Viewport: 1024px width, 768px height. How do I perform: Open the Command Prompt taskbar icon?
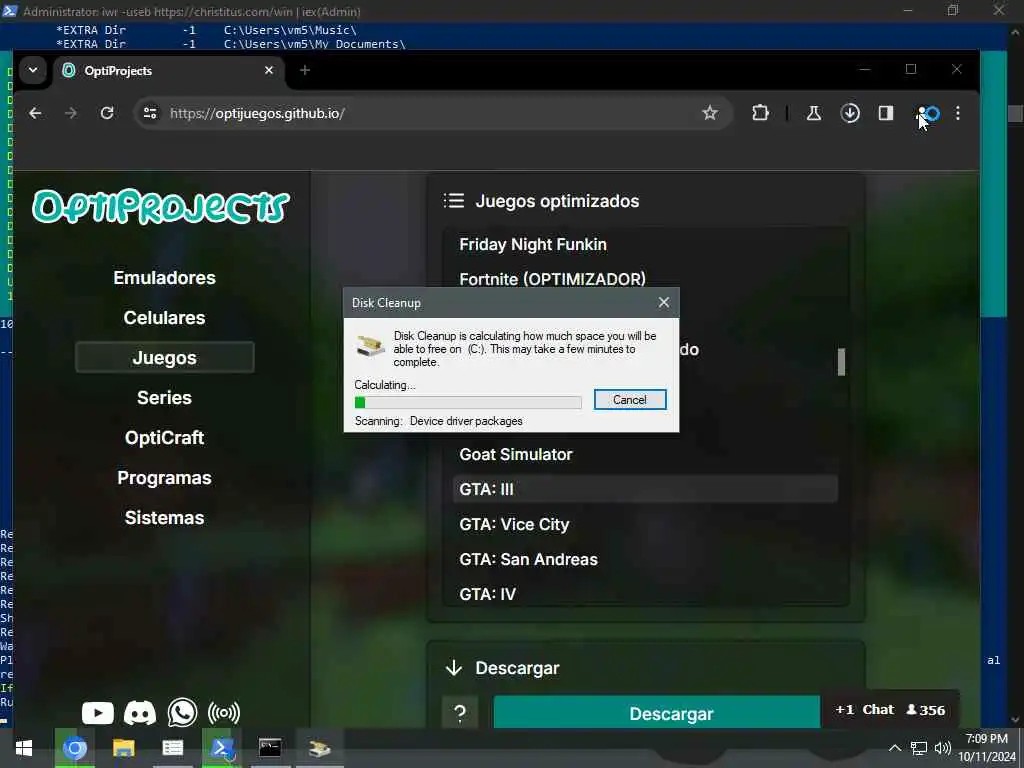pos(270,748)
